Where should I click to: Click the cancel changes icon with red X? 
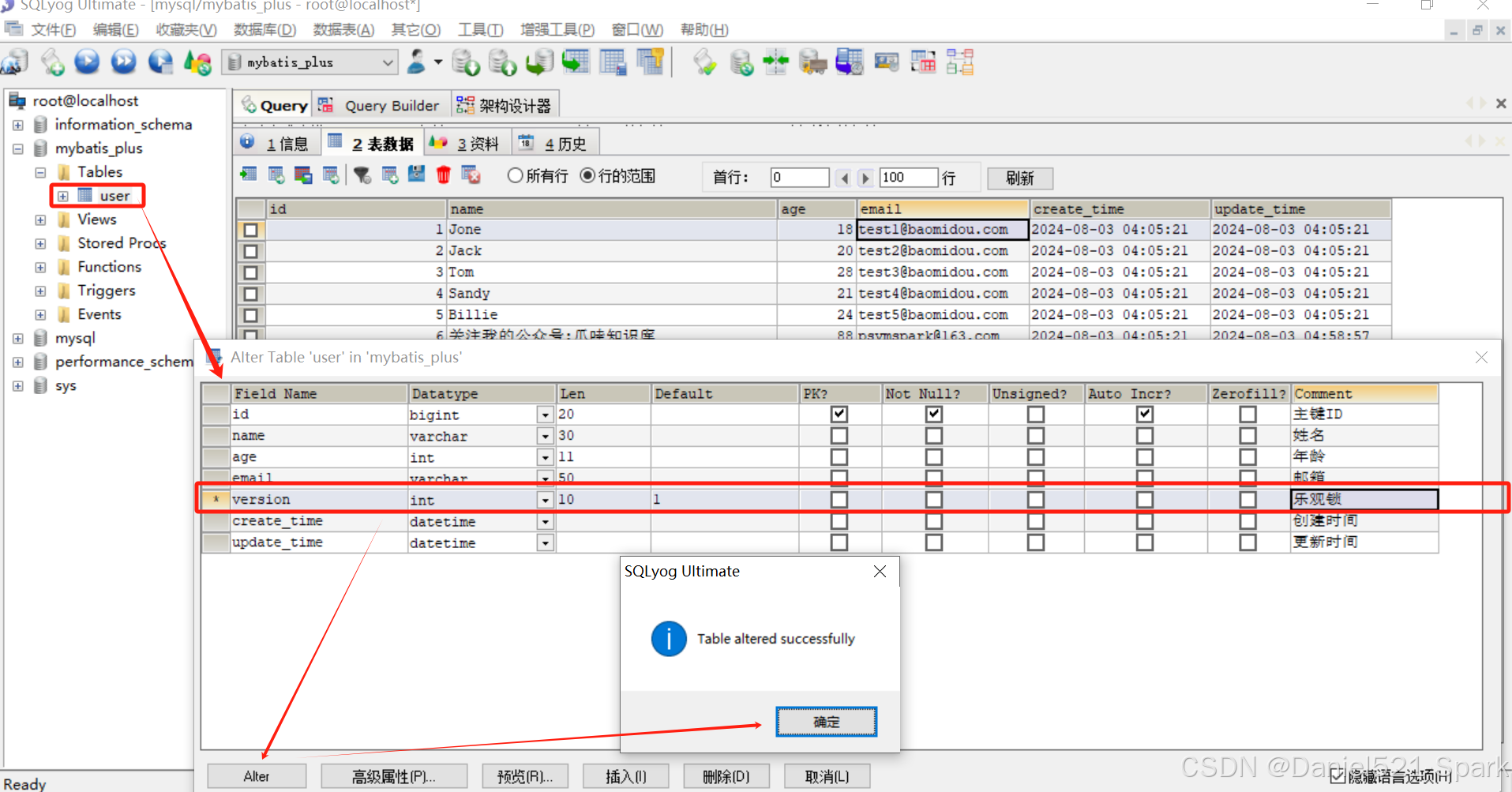[471, 175]
